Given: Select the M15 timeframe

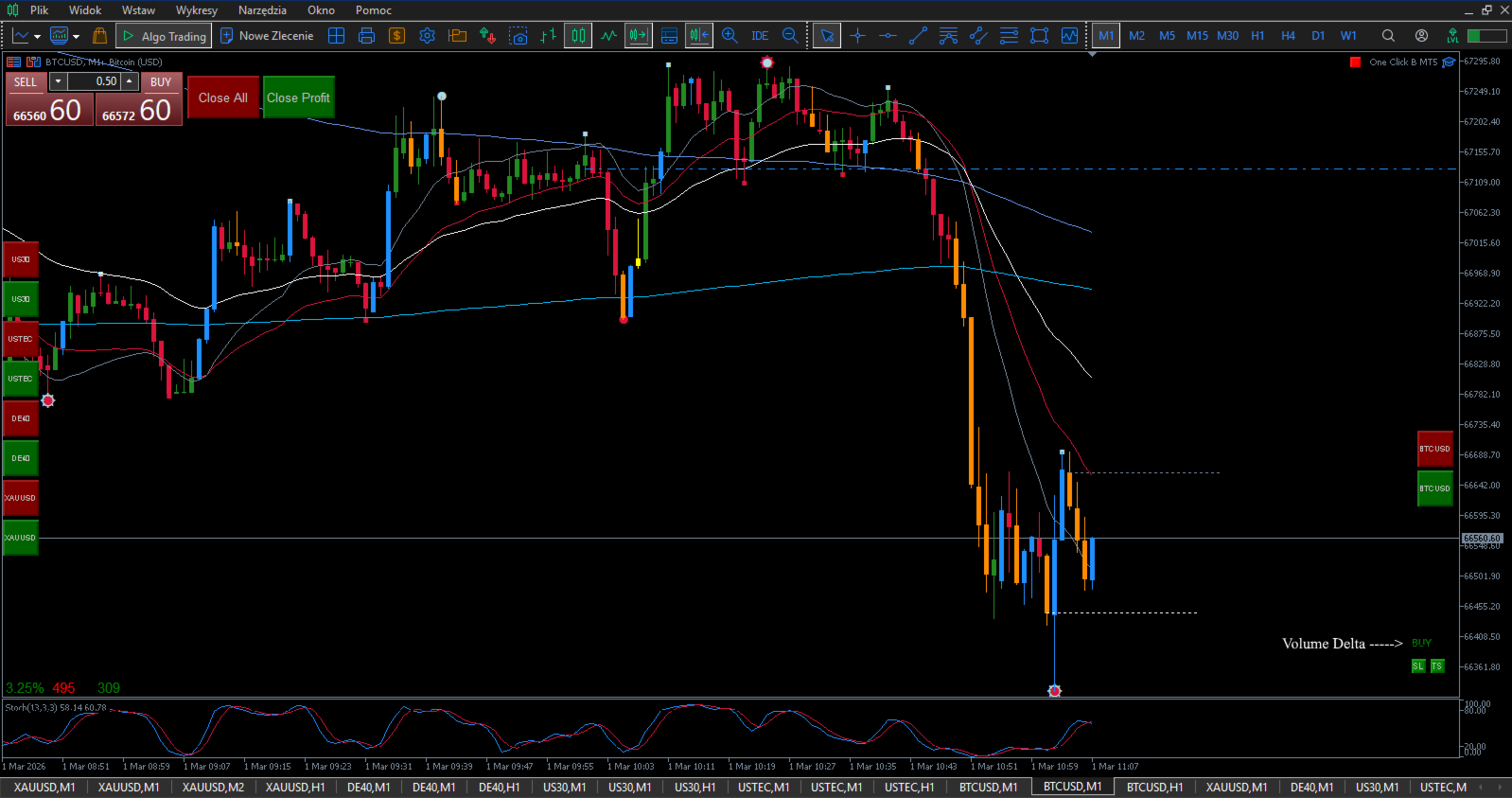Looking at the screenshot, I should 1197,36.
